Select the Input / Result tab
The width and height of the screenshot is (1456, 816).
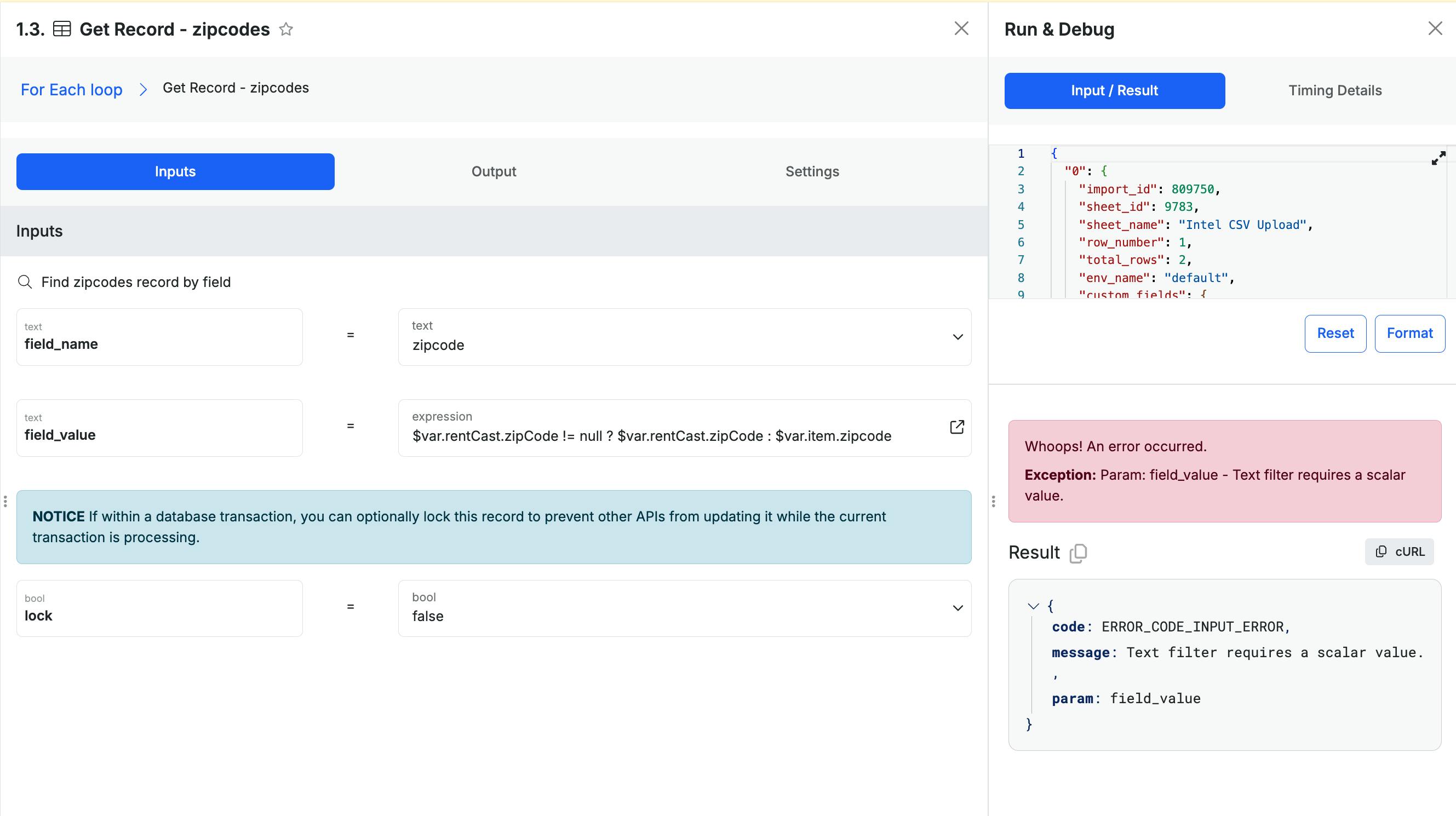pos(1115,90)
